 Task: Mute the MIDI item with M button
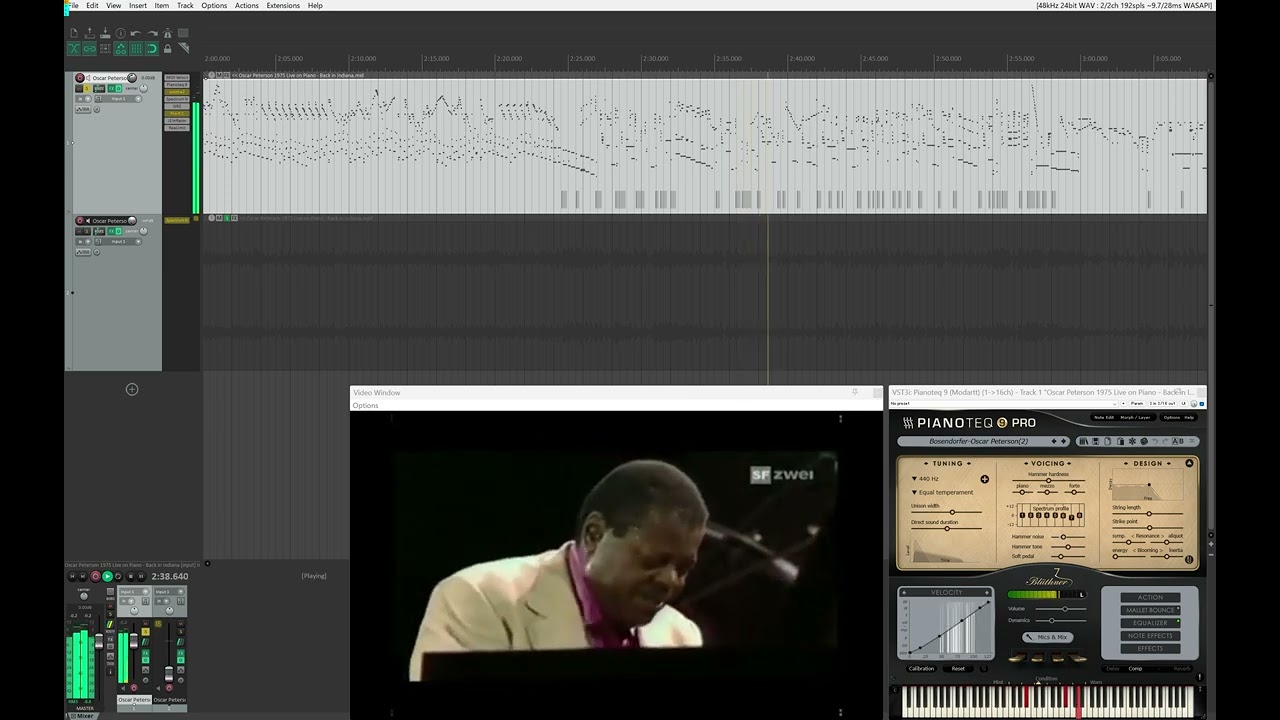(x=218, y=75)
